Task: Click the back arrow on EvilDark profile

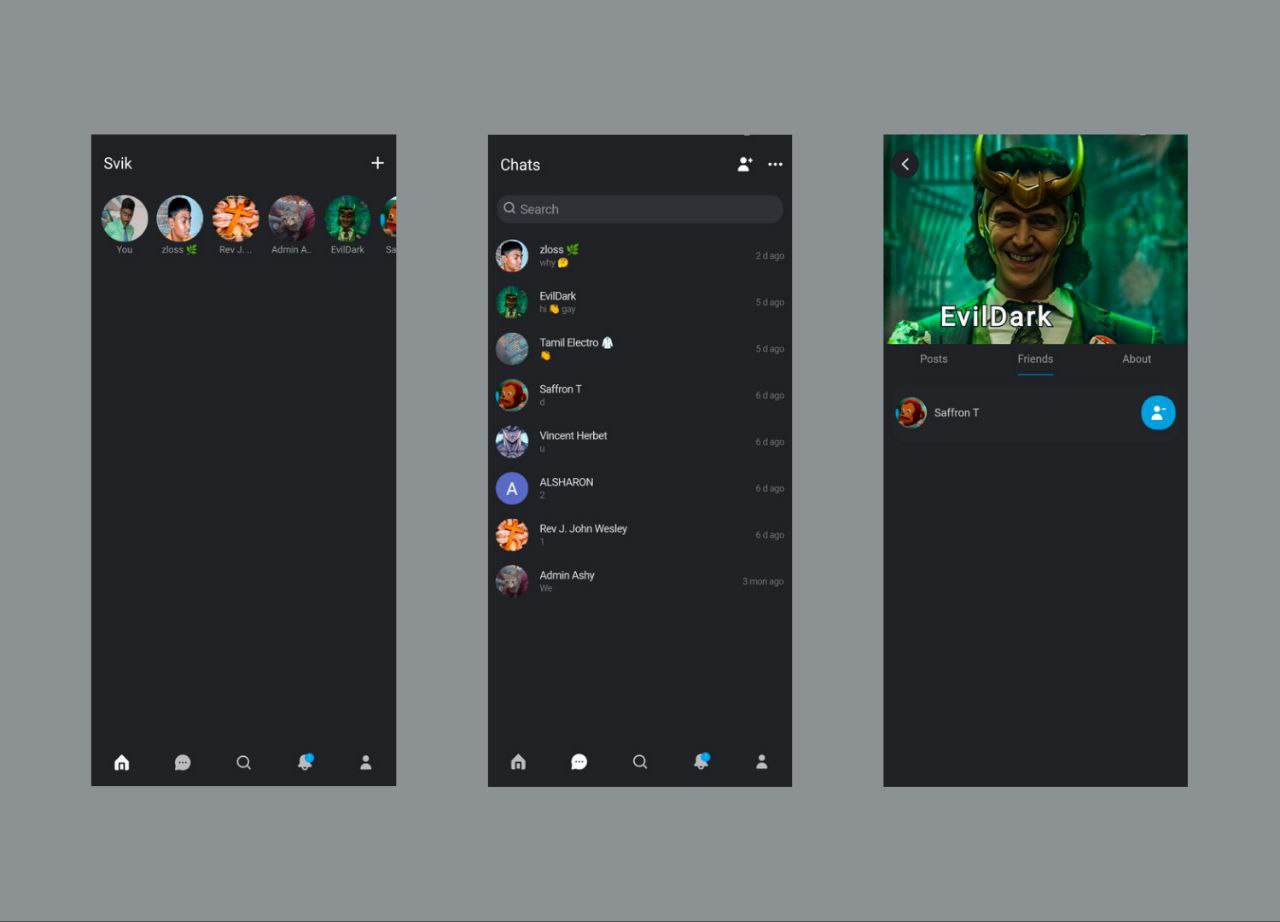Action: 905,164
